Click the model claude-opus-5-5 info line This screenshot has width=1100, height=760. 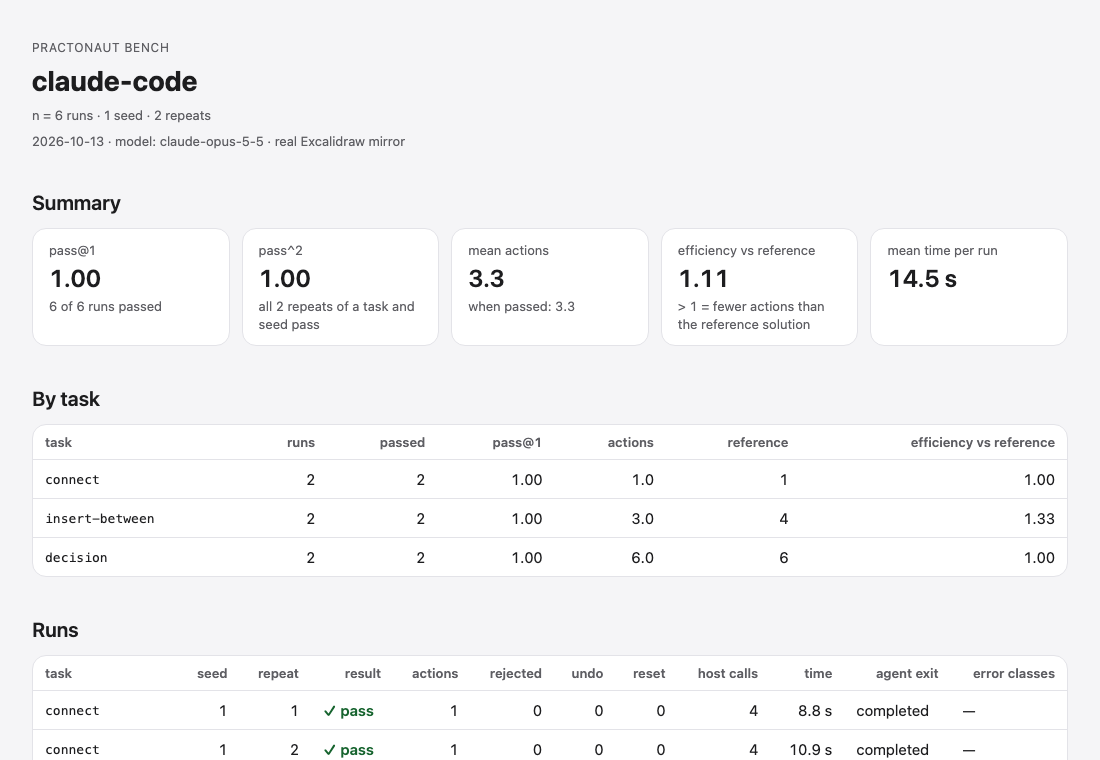[218, 142]
